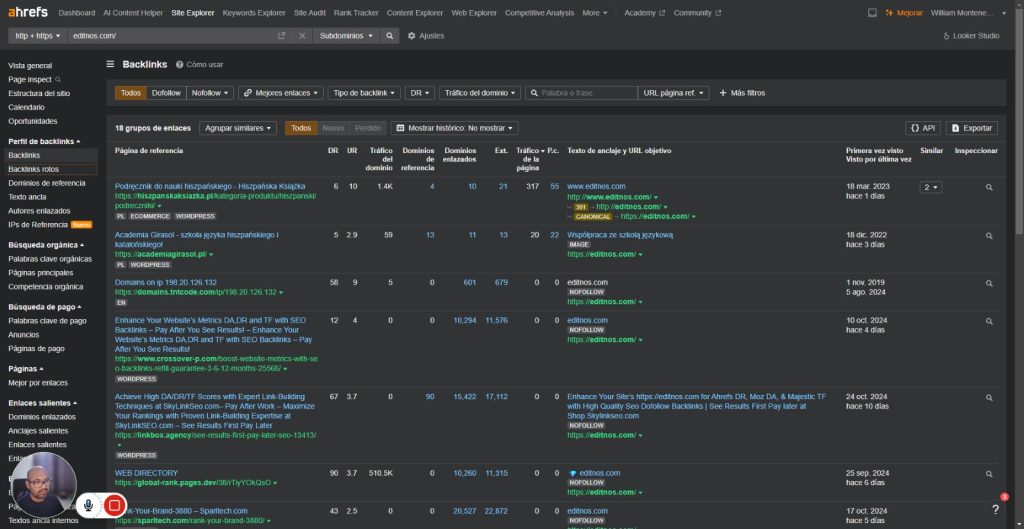Sort by the DR column header
The width and height of the screenshot is (1024, 529).
click(x=333, y=150)
